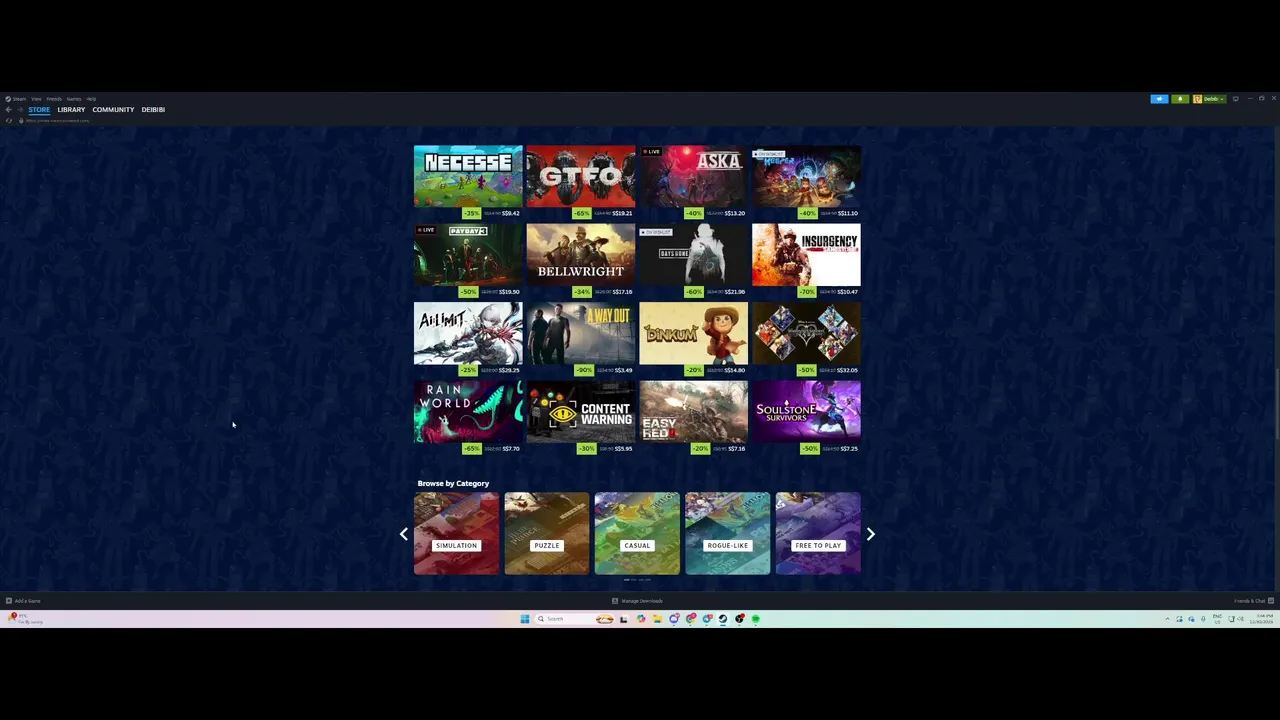Switch to the COMMUNITY tab
The height and width of the screenshot is (720, 1280).
pos(113,110)
